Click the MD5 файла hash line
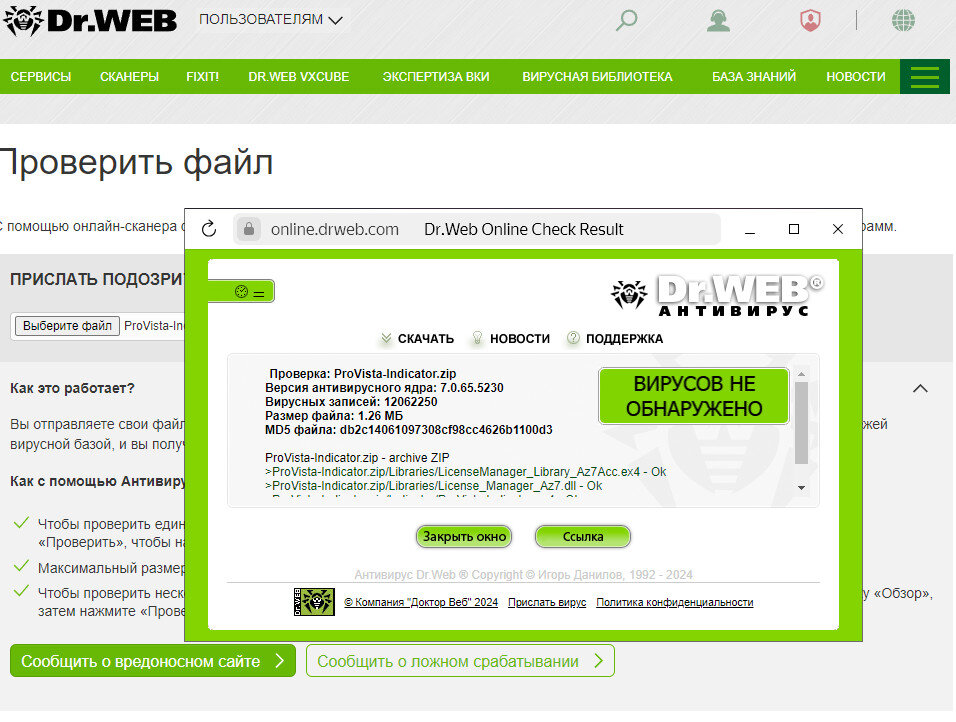Image resolution: width=956 pixels, height=722 pixels. coord(408,430)
